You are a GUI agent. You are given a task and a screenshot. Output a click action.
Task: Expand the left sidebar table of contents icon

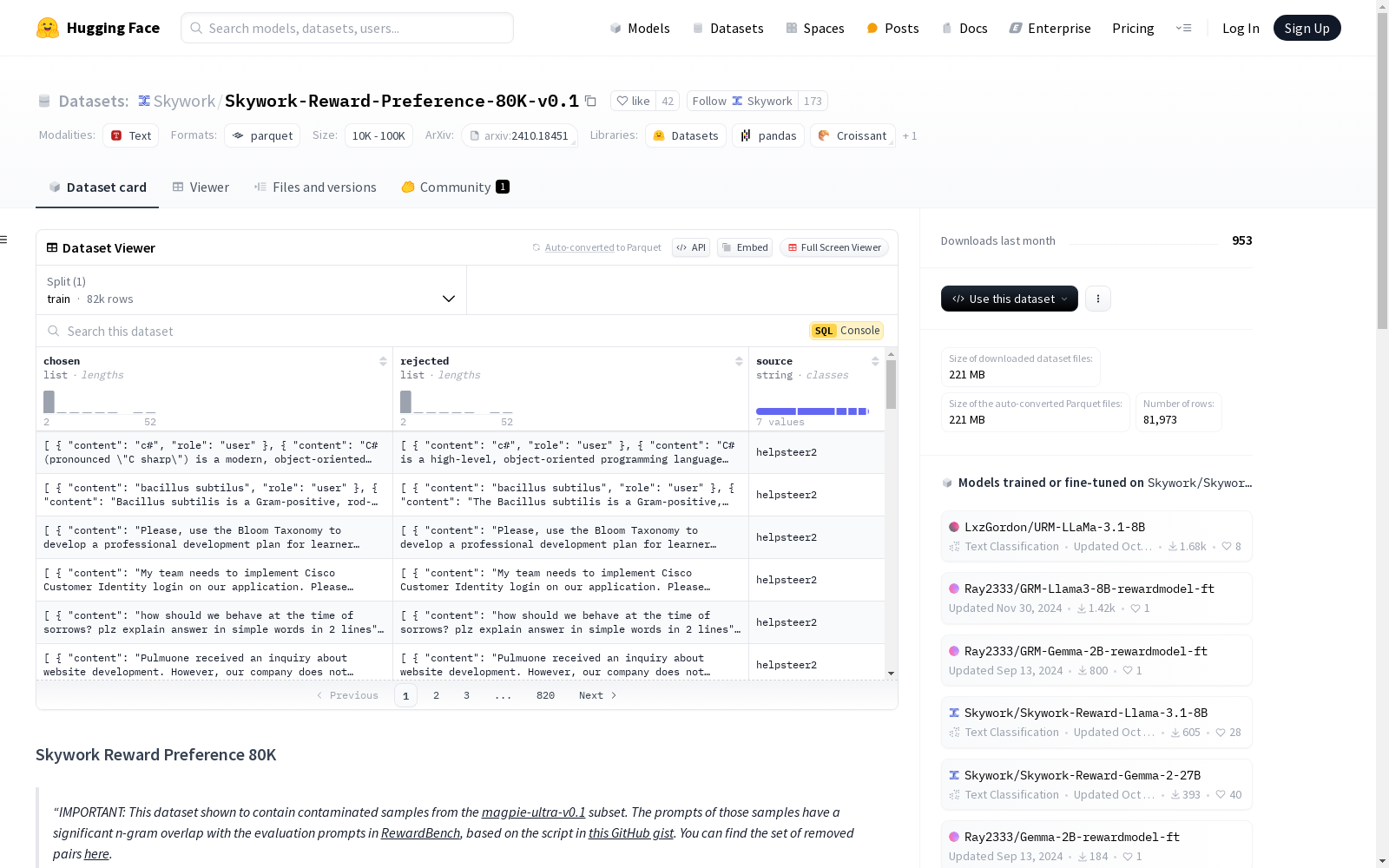coord(4,240)
